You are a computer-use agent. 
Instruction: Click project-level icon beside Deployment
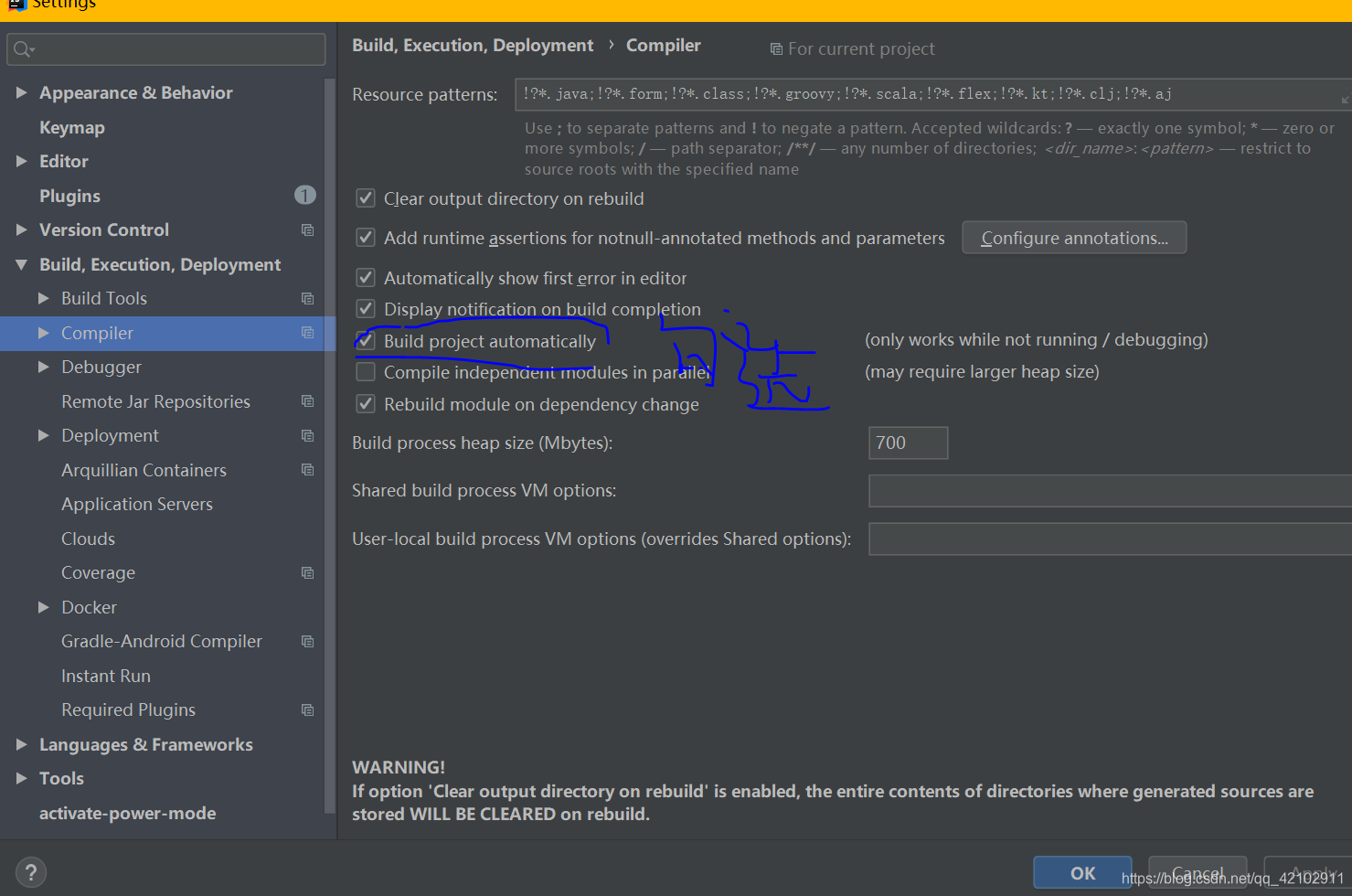[x=307, y=436]
